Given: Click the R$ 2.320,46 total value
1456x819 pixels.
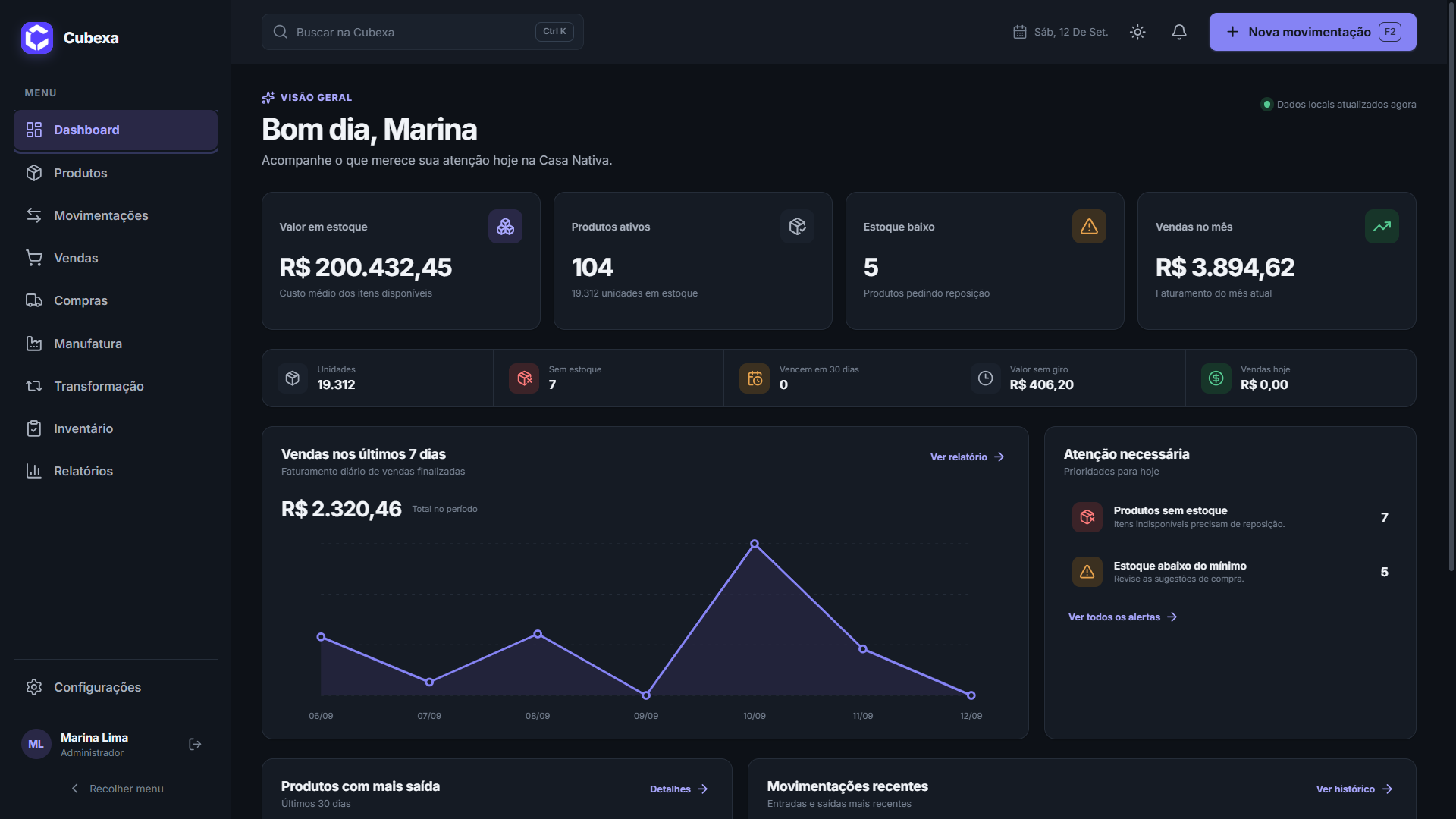Looking at the screenshot, I should (341, 509).
